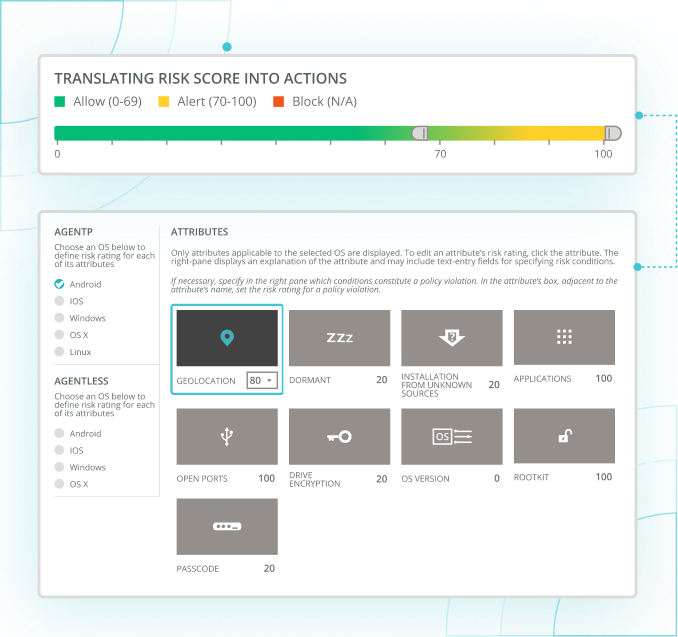Select the Open Ports USB tile

click(227, 437)
